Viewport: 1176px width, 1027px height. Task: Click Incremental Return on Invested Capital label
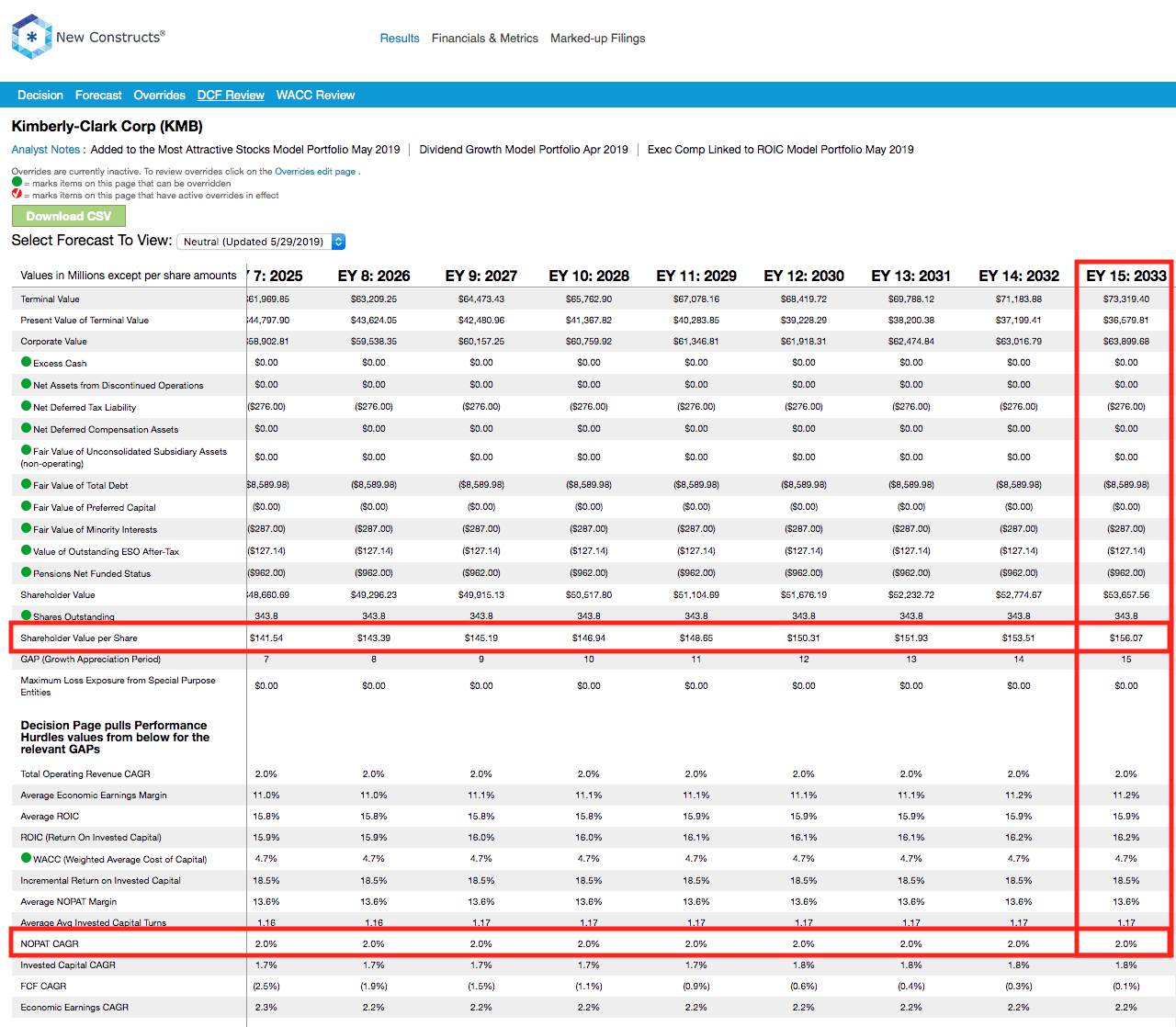click(101, 880)
